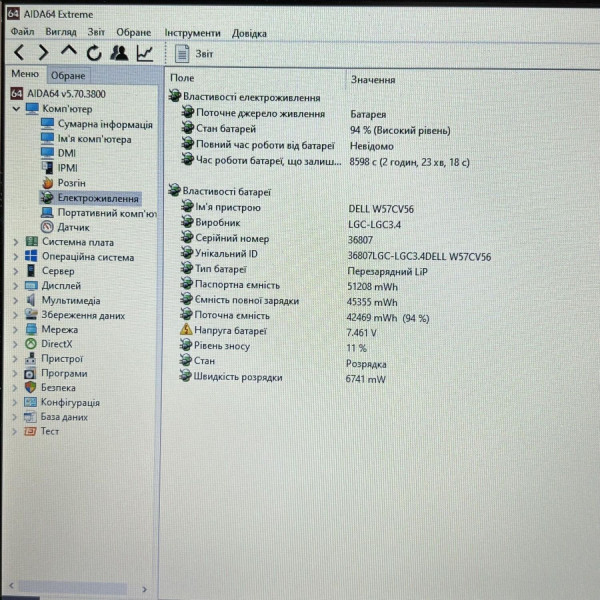Image resolution: width=600 pixels, height=600 pixels.
Task: Expand the Дисплей node
Action: pyautogui.click(x=16, y=286)
